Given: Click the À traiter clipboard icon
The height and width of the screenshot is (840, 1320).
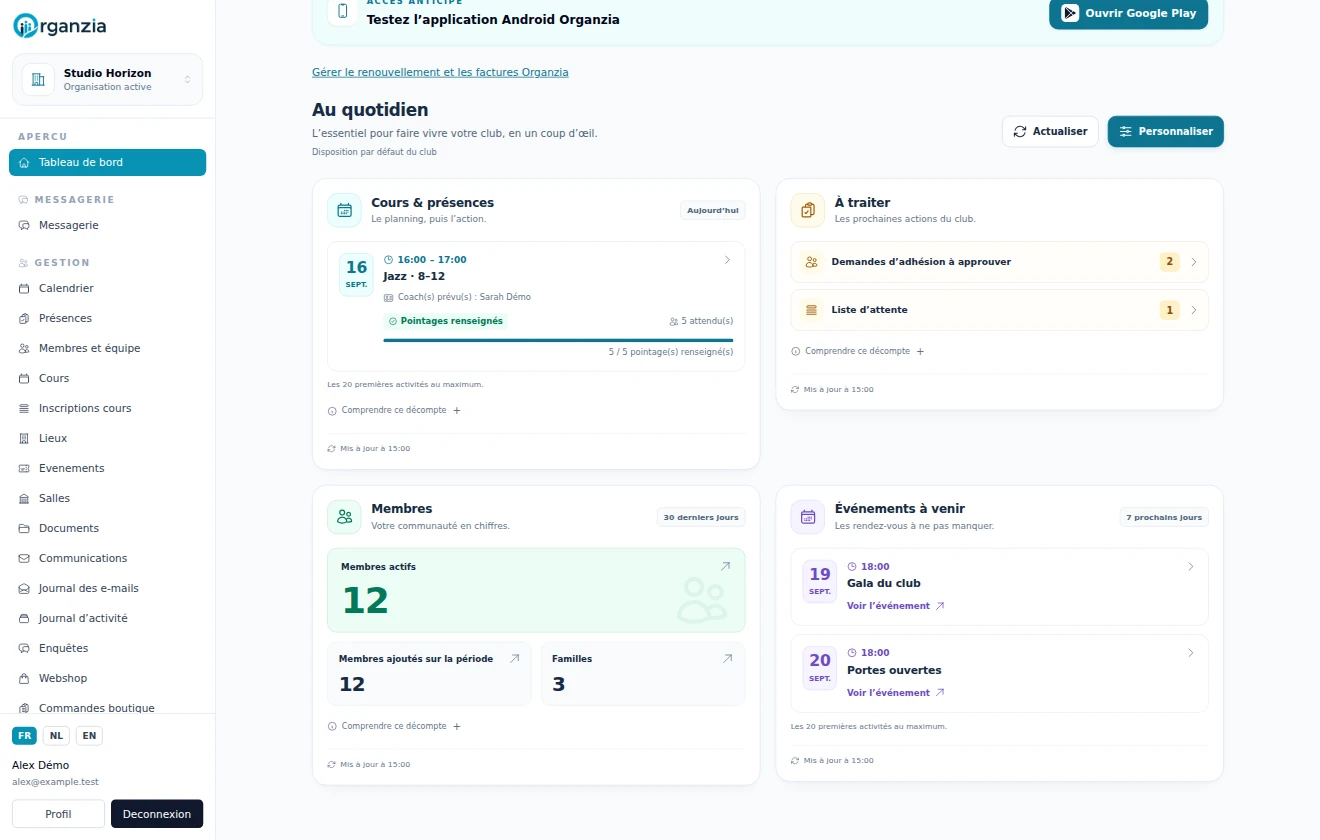Looking at the screenshot, I should [x=808, y=210].
